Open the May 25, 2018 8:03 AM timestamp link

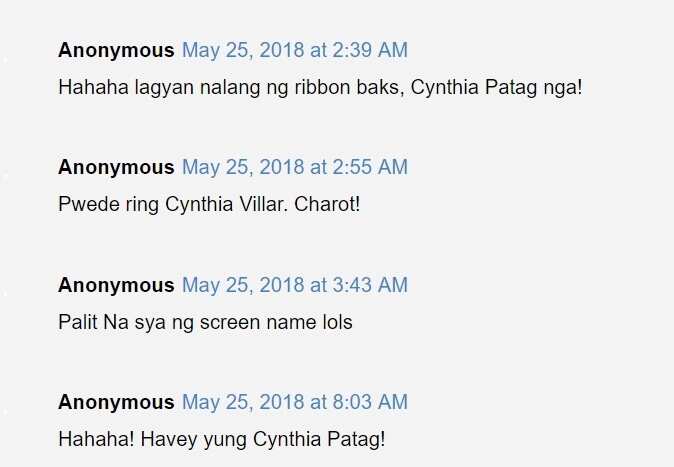295,402
